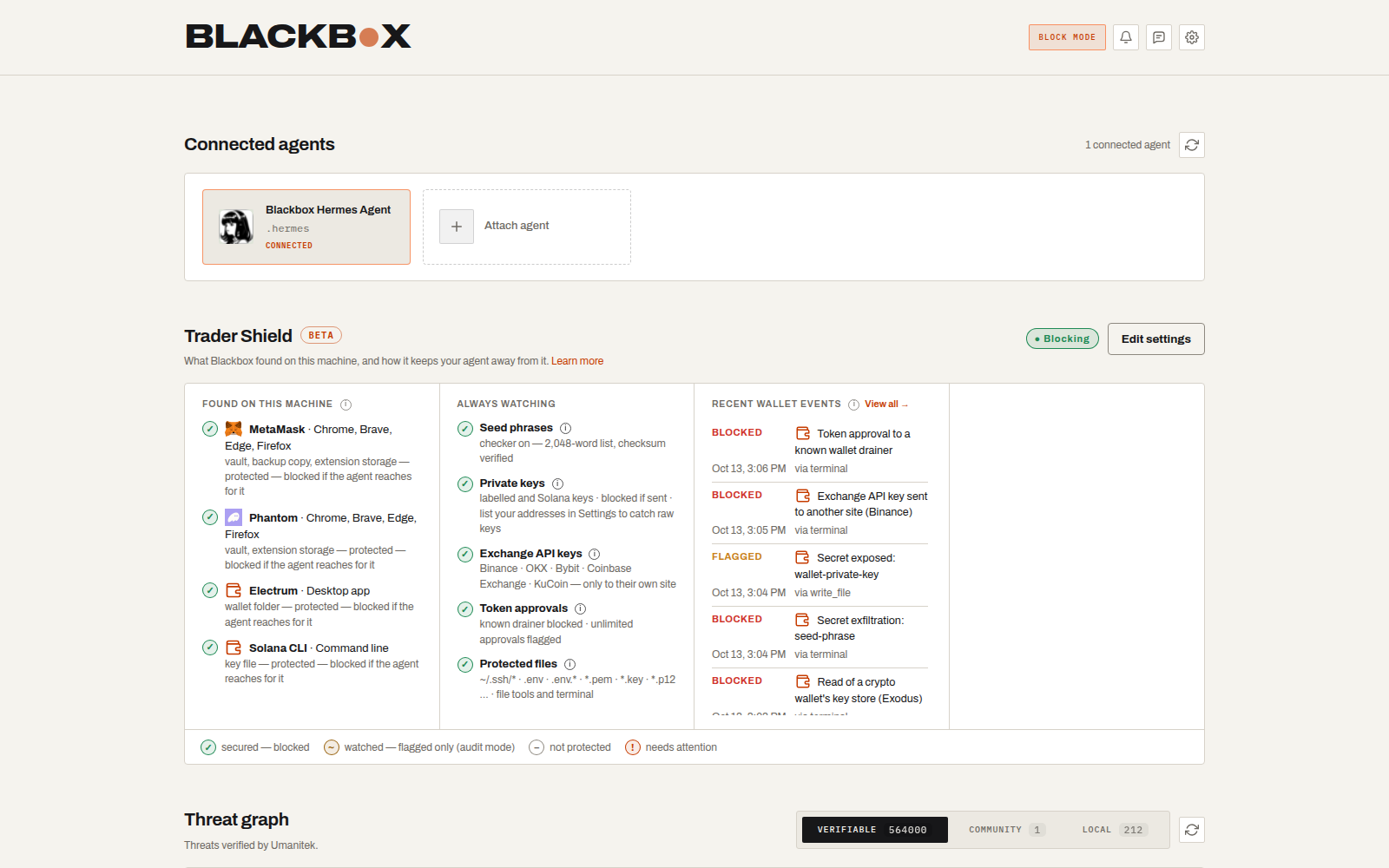Click info icon beside Exchange API keys
The width and height of the screenshot is (1389, 868).
pos(594,554)
